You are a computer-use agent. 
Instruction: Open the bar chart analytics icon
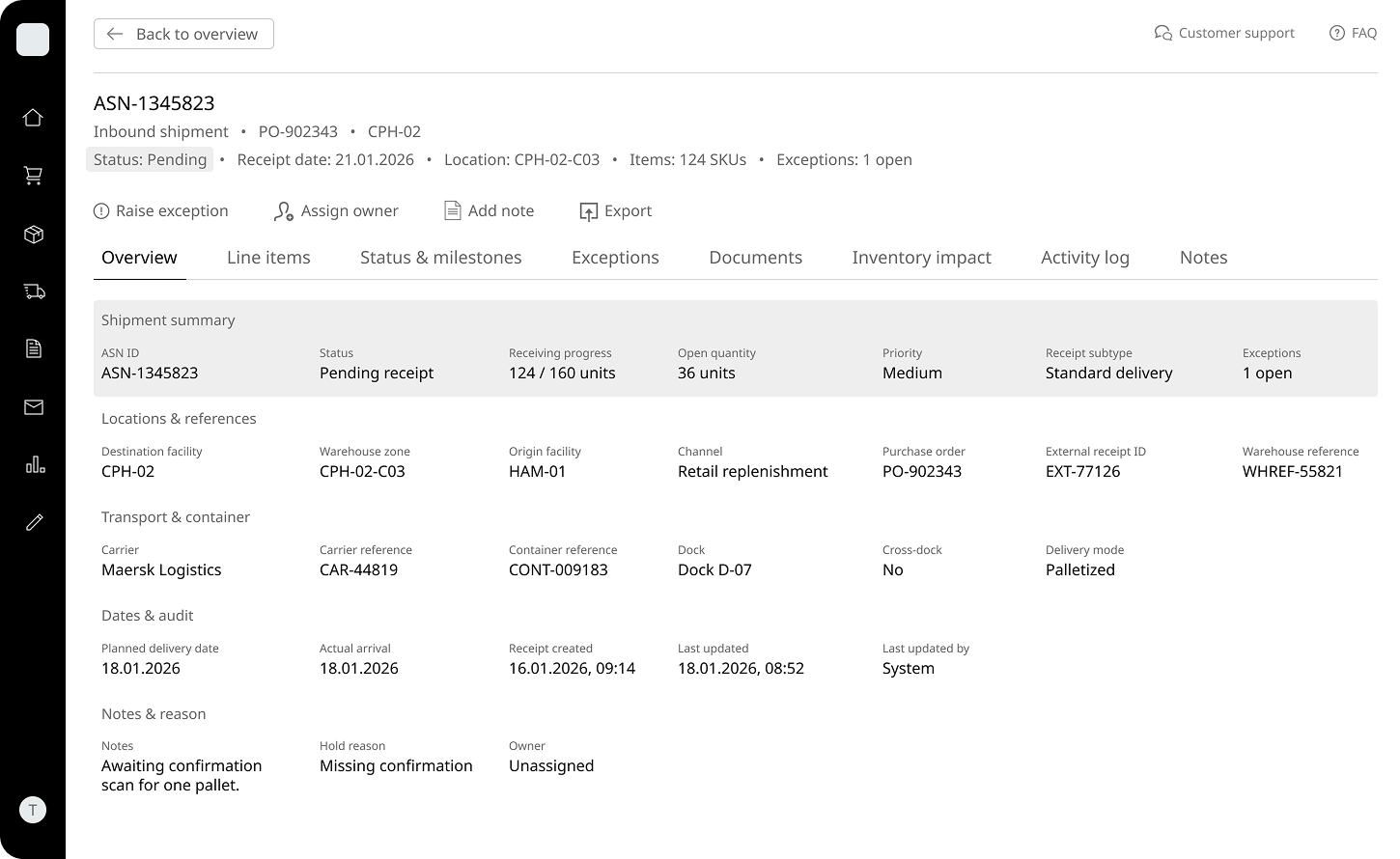[x=33, y=465]
